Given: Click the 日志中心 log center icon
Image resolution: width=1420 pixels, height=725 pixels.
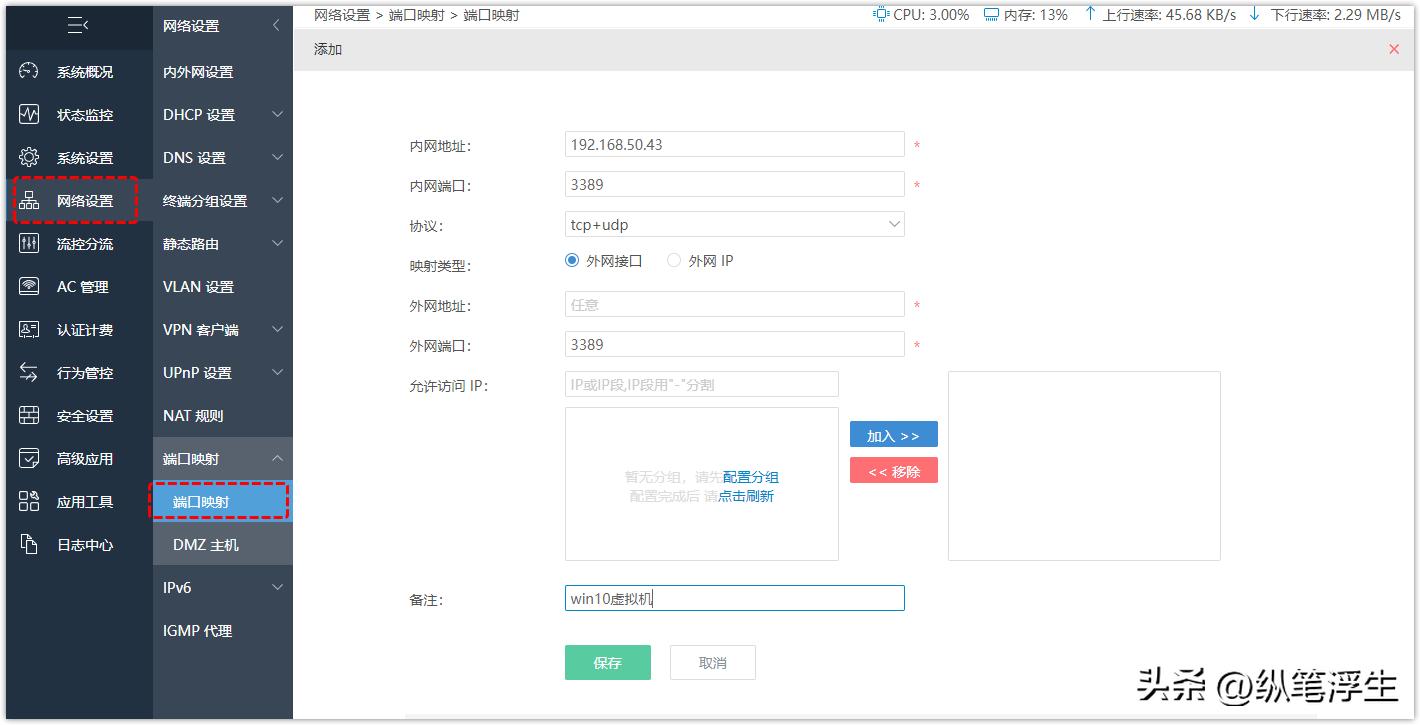Looking at the screenshot, I should click(80, 544).
